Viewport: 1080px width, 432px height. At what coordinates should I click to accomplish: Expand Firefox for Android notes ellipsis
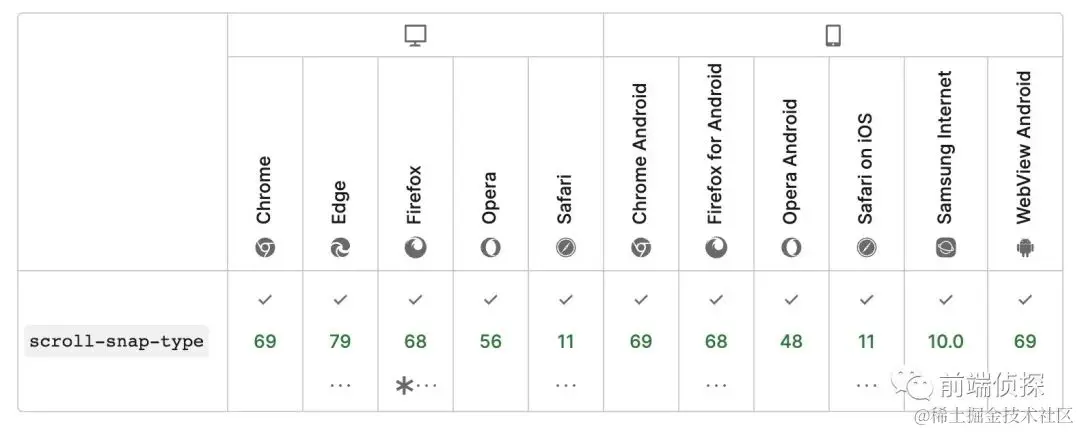716,385
